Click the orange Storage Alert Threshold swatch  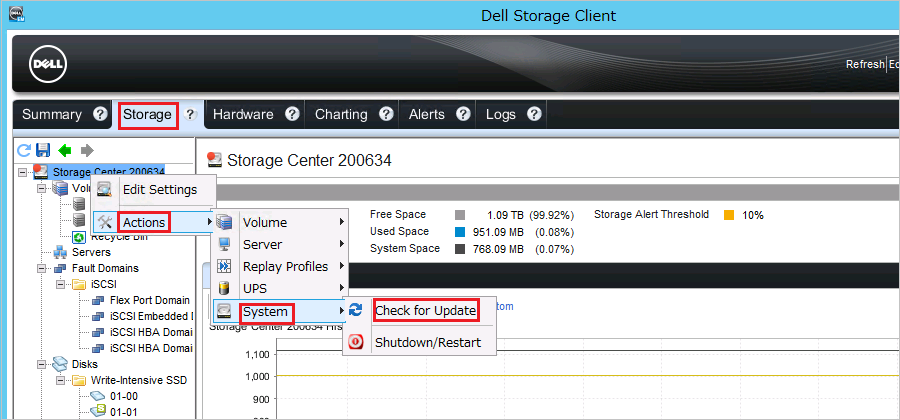[729, 216]
